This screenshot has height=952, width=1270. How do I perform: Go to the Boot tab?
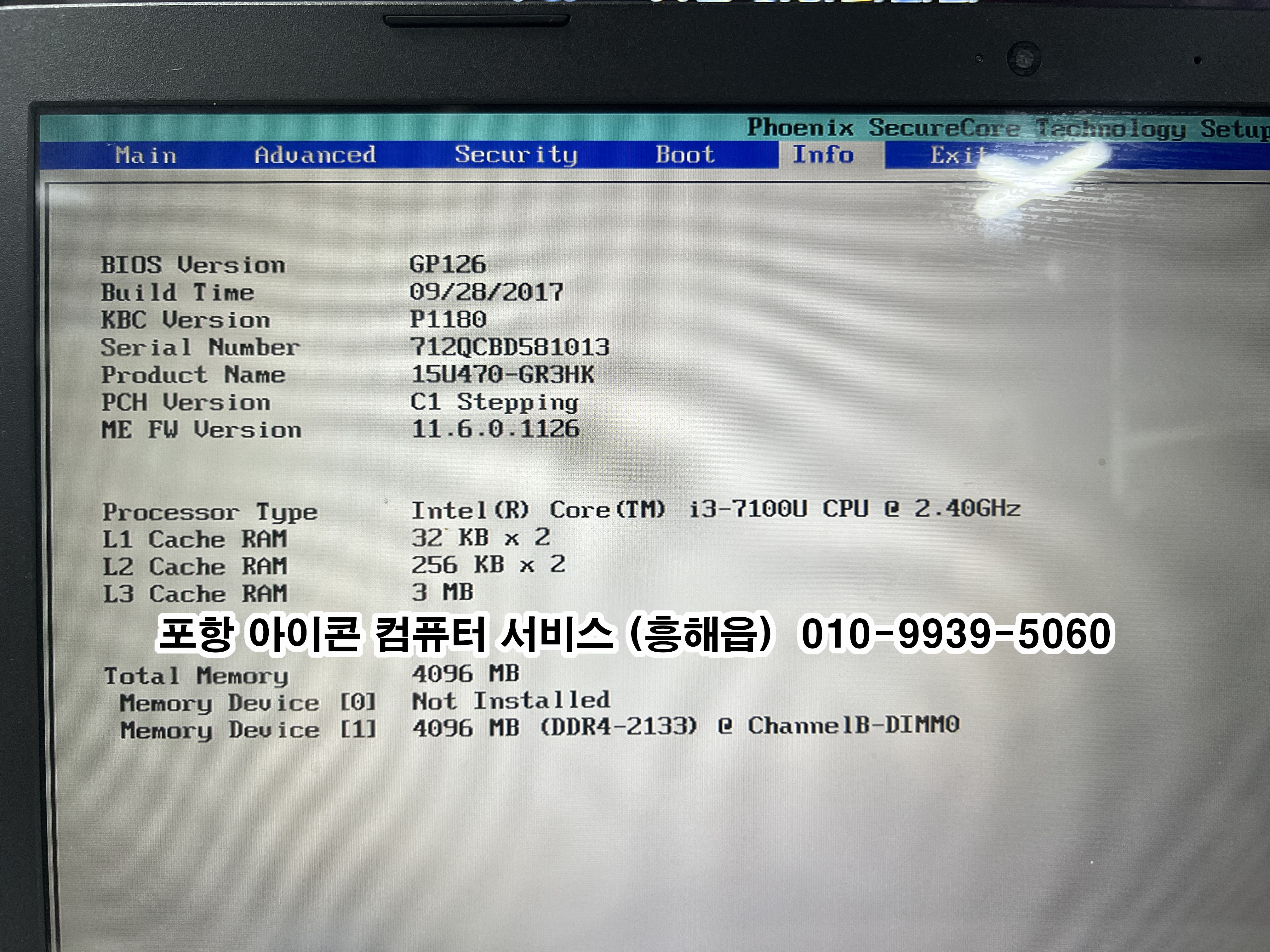click(685, 155)
